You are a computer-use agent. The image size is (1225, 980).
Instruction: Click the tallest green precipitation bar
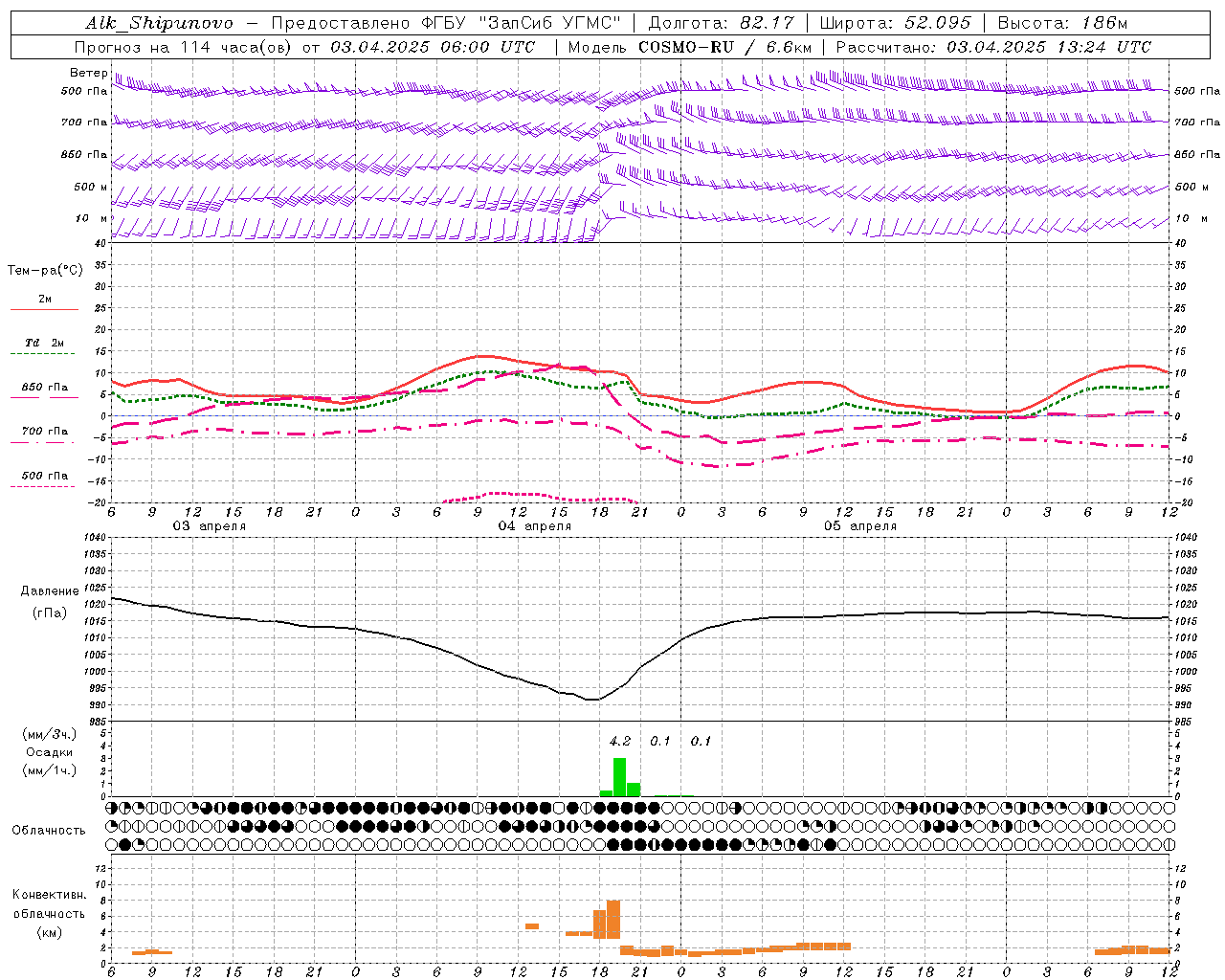[620, 777]
